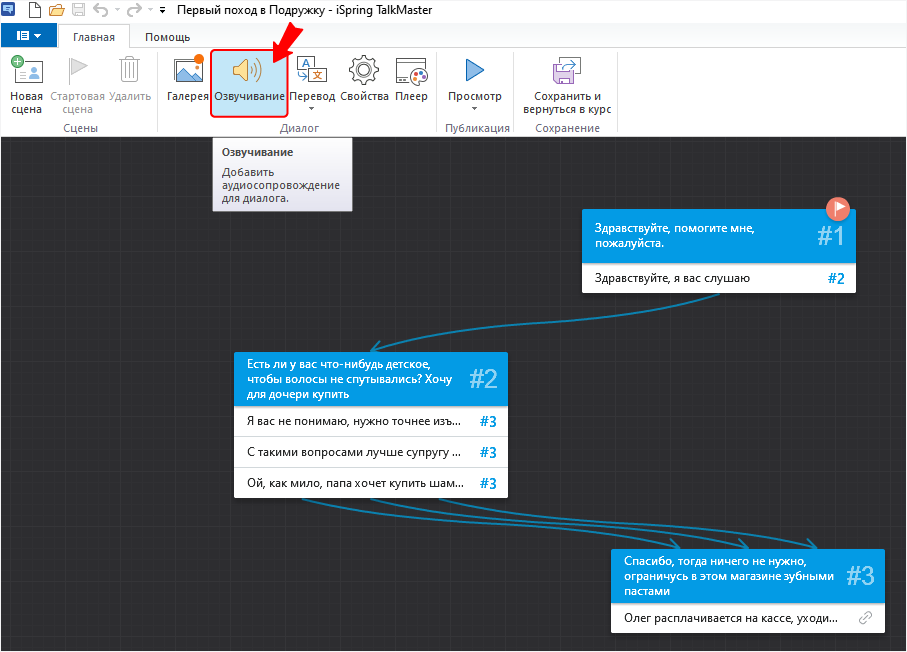Click Сохранить и вернуться в курс
Screen dimensions: 907x652
(x=567, y=86)
